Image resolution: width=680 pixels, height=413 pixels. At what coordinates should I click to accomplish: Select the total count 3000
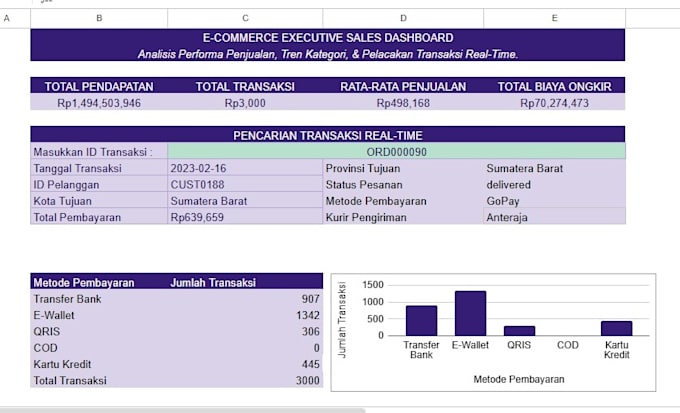(x=307, y=380)
